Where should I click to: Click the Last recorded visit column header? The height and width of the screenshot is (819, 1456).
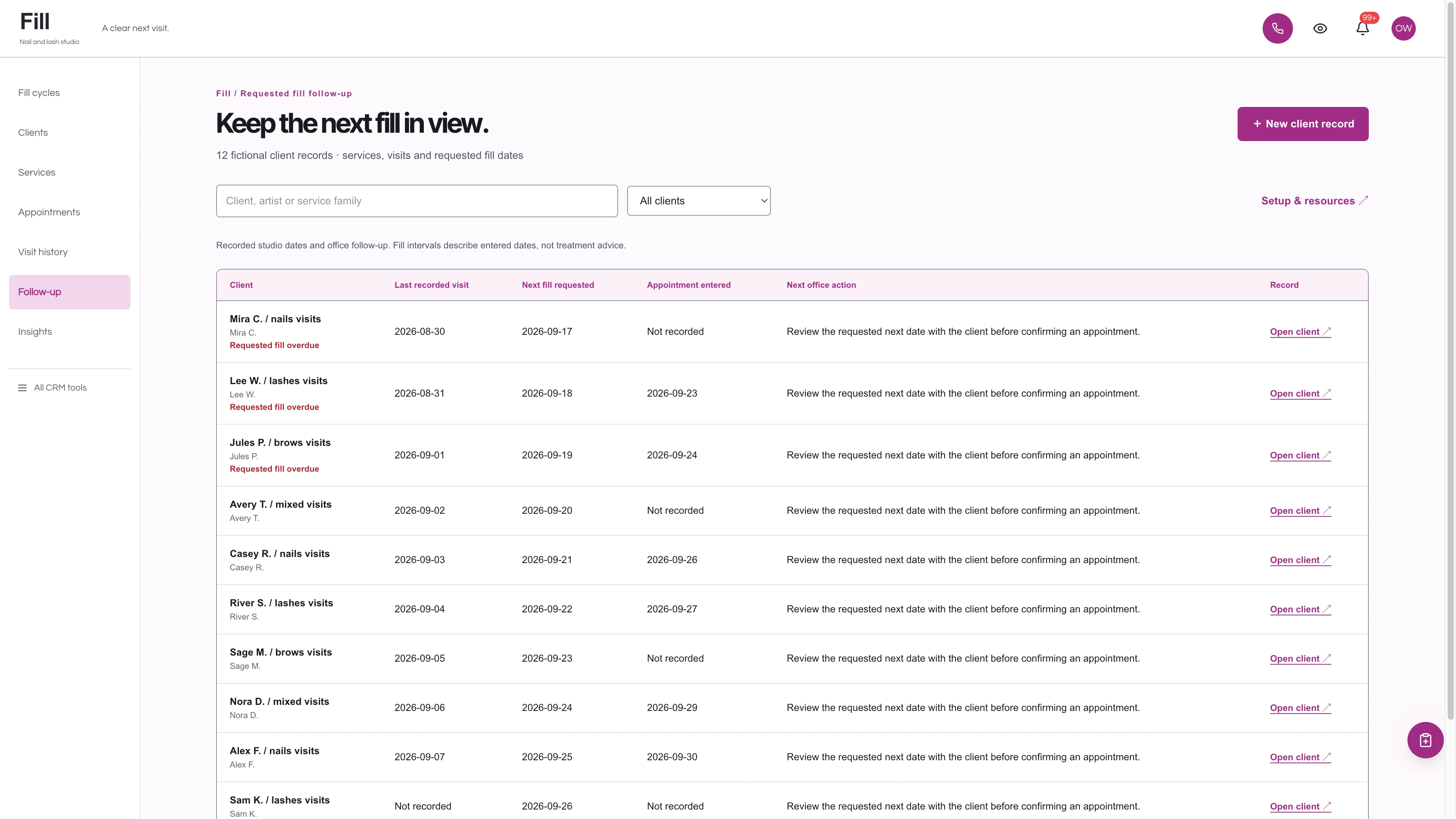point(431,285)
